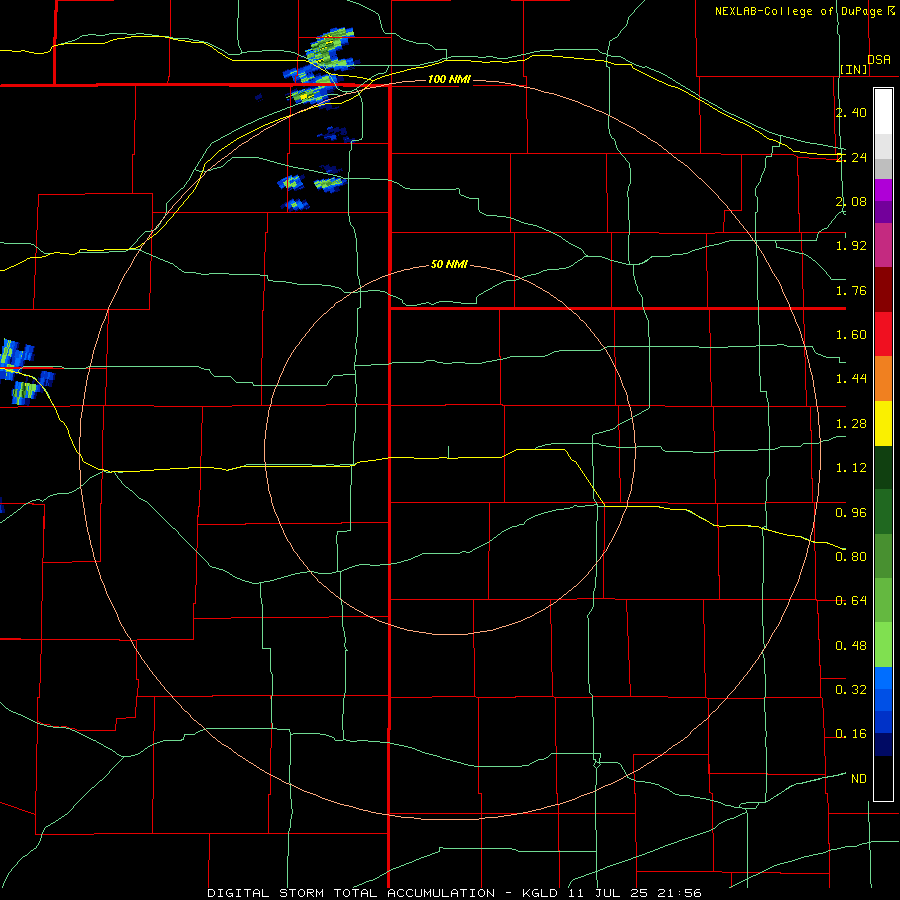Image resolution: width=900 pixels, height=900 pixels.
Task: Click the 100 NMI range ring label
Action: click(449, 79)
